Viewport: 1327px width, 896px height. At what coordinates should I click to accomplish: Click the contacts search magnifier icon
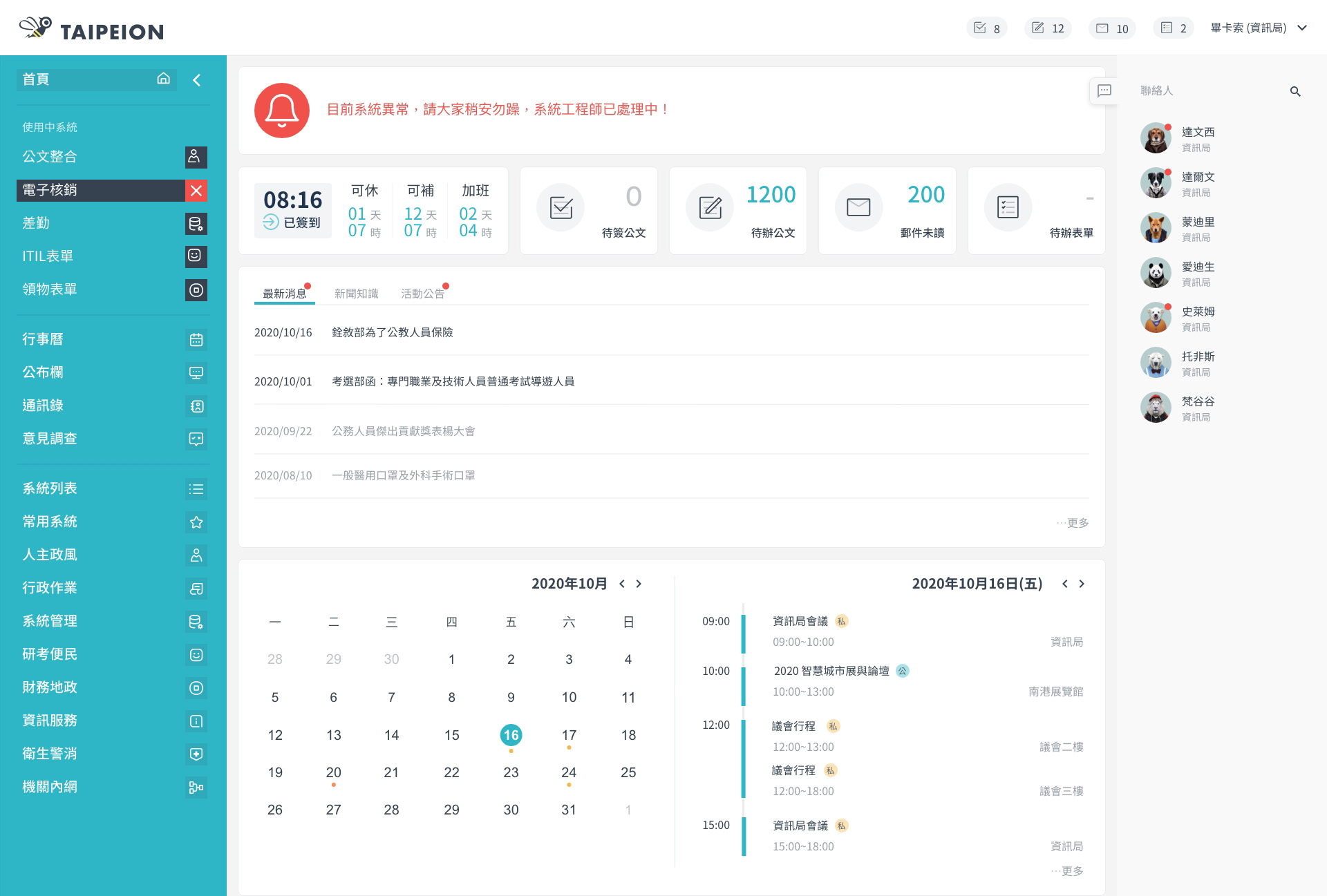pos(1295,91)
